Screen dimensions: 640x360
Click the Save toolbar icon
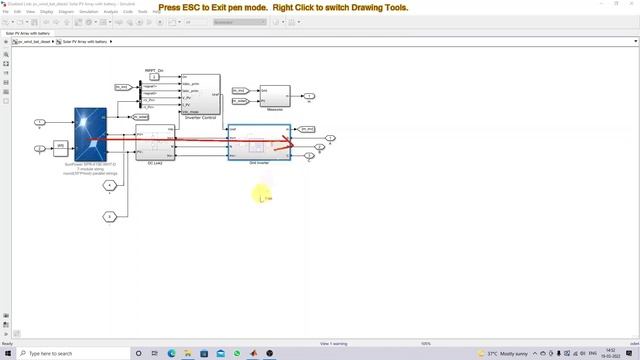click(34, 22)
